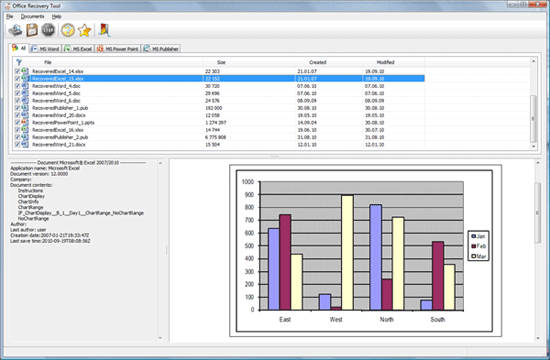
Task: Open the Documents menu
Action: pyautogui.click(x=32, y=16)
